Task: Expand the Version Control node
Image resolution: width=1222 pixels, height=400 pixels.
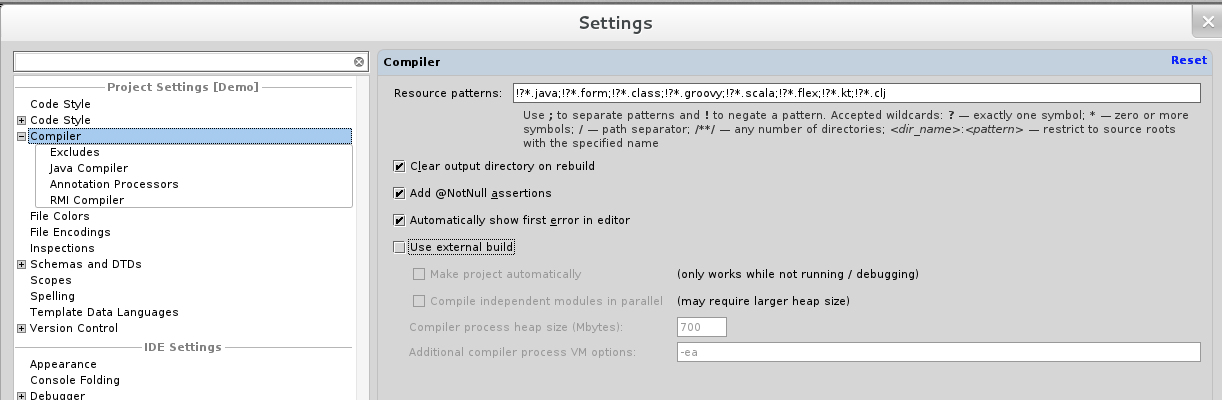Action: (21, 329)
